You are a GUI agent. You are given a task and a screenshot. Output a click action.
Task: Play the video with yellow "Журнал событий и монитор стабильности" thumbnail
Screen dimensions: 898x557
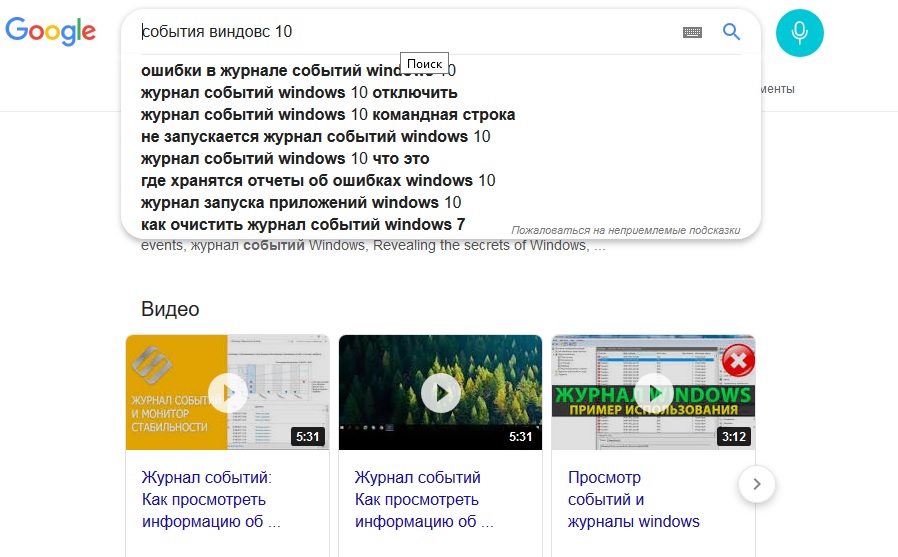click(227, 393)
